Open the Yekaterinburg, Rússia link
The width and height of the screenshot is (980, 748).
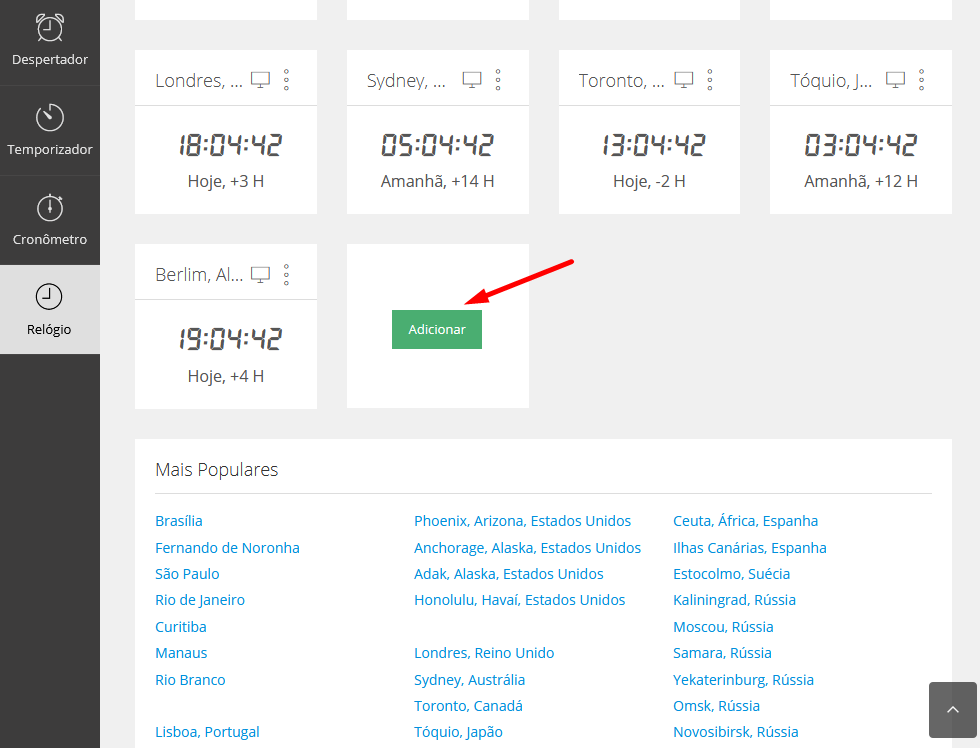tap(743, 680)
